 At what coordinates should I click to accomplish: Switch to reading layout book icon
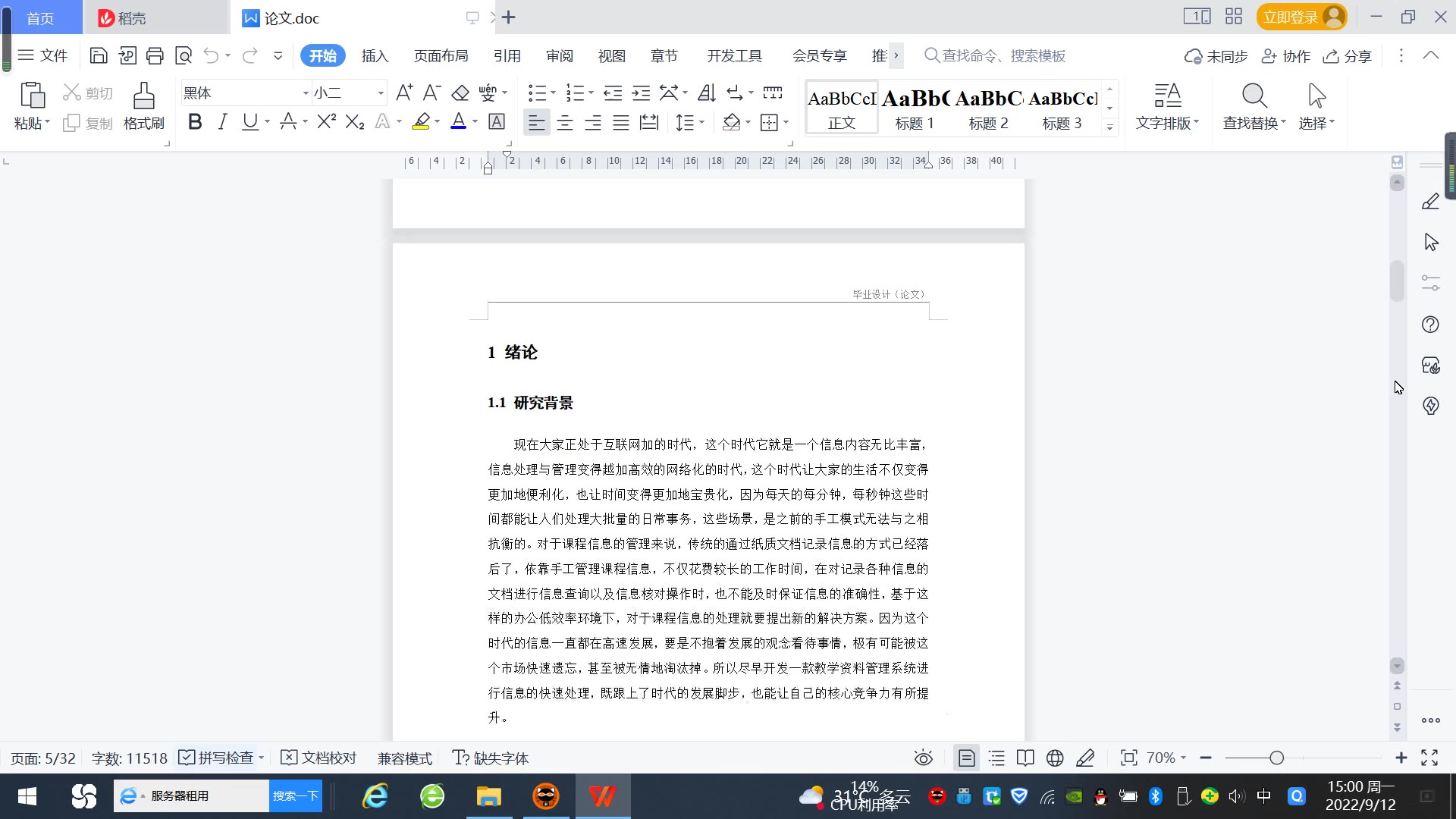pyautogui.click(x=1025, y=758)
